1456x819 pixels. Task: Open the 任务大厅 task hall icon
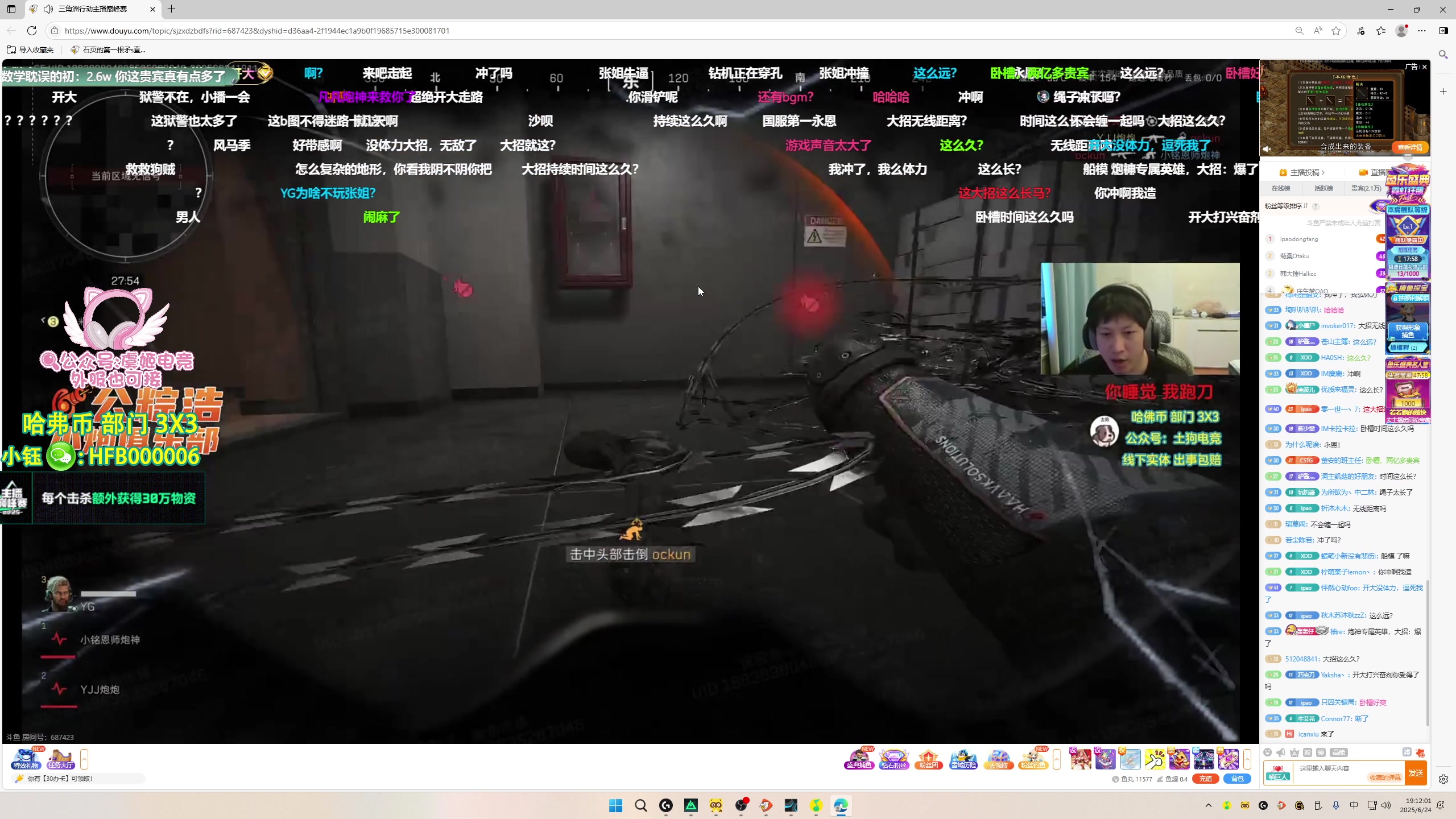[61, 759]
